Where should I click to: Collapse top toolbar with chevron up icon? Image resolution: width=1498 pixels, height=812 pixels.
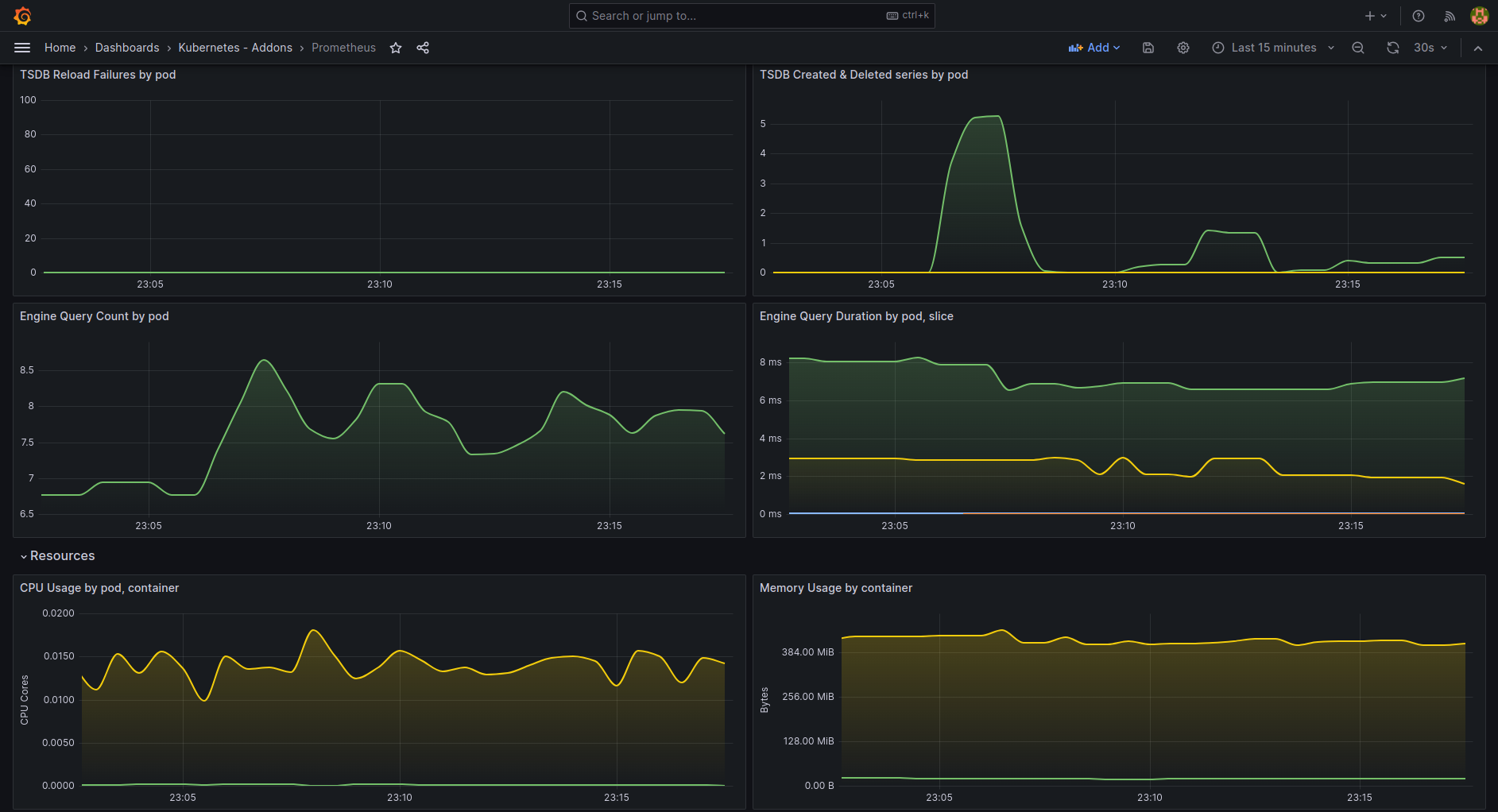1478,48
